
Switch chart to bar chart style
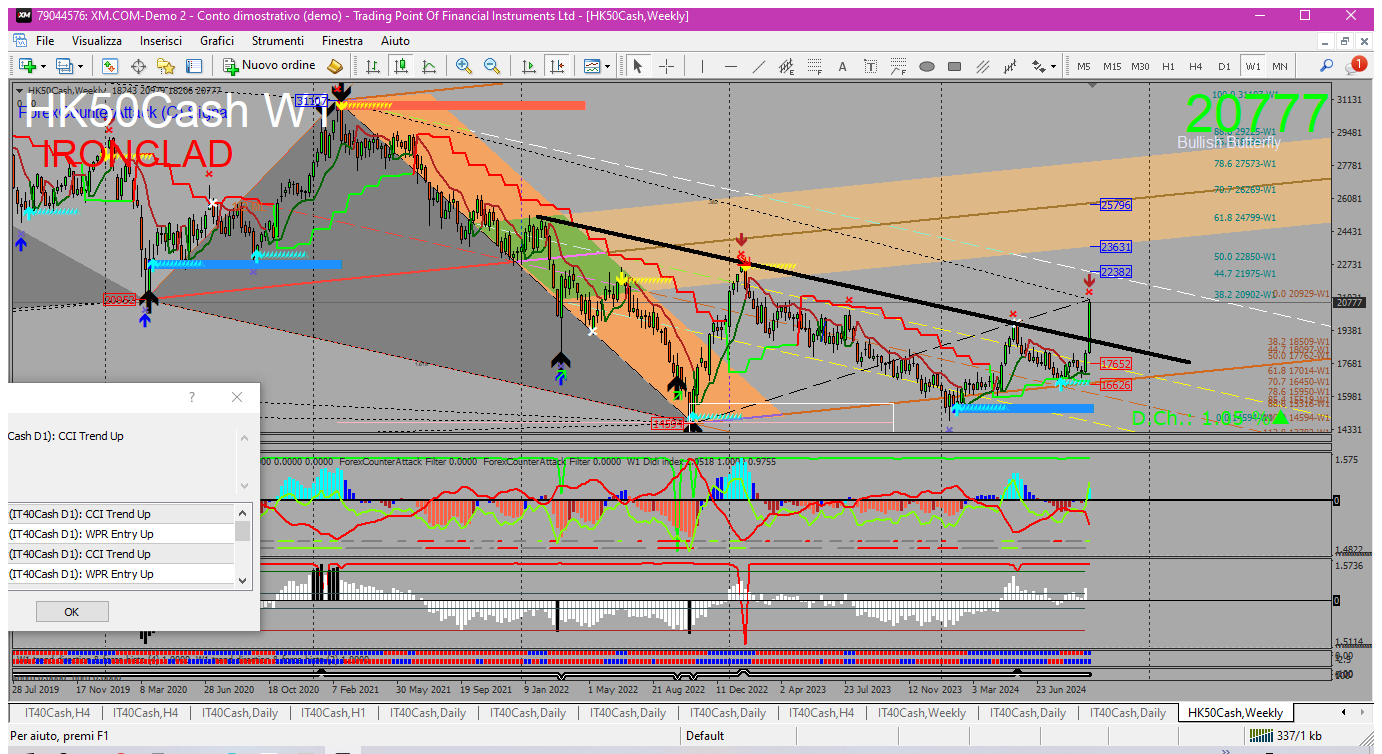[373, 66]
